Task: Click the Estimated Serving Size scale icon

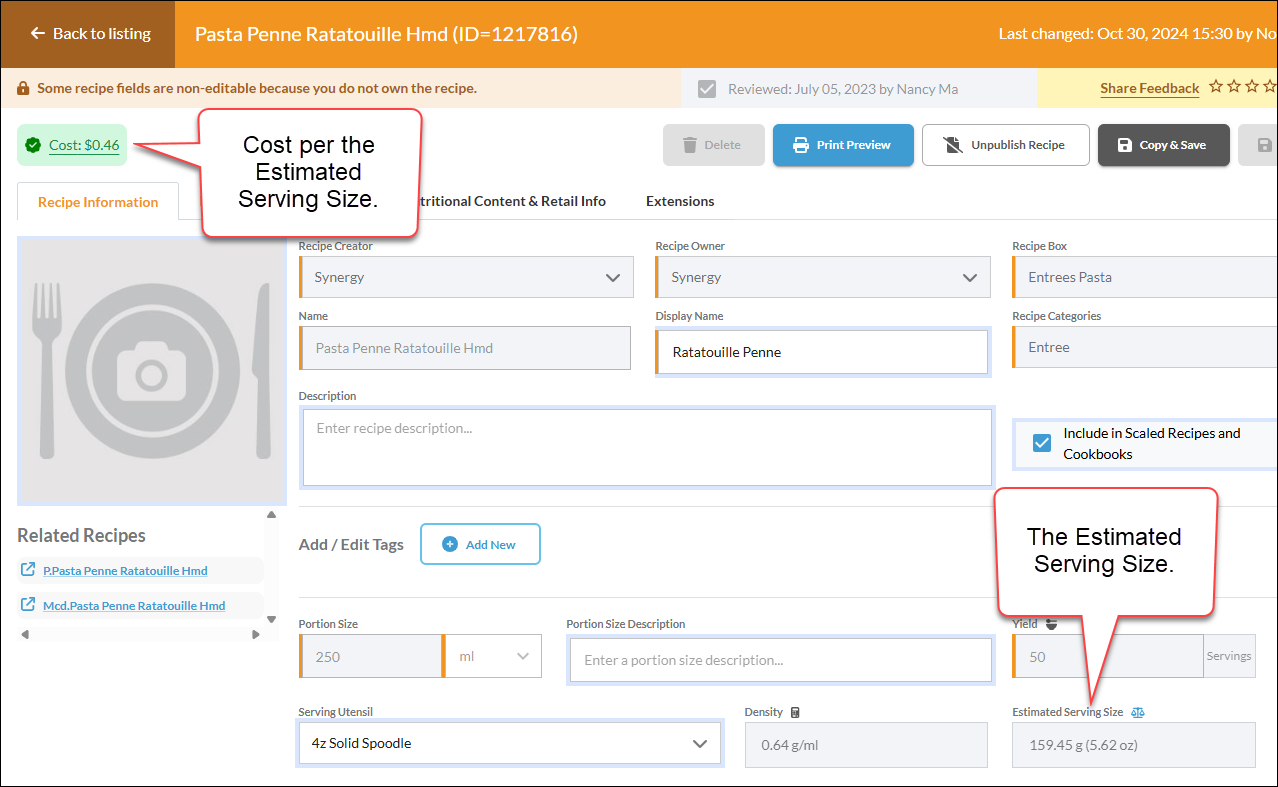Action: pos(1137,712)
